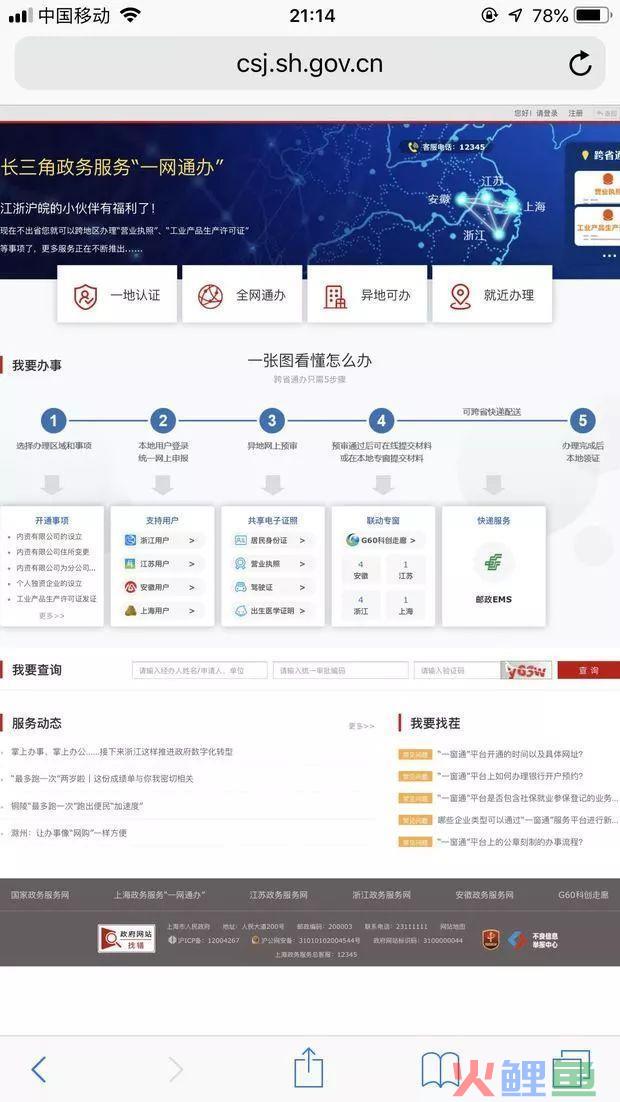Click the 全网通办 globe icon
This screenshot has width=620, height=1102.
[210, 296]
